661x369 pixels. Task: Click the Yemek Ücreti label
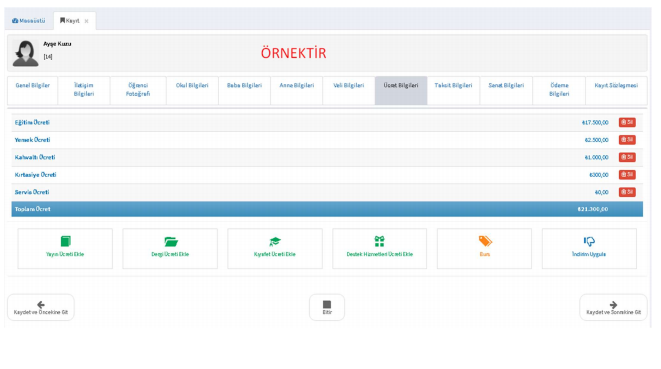click(32, 140)
